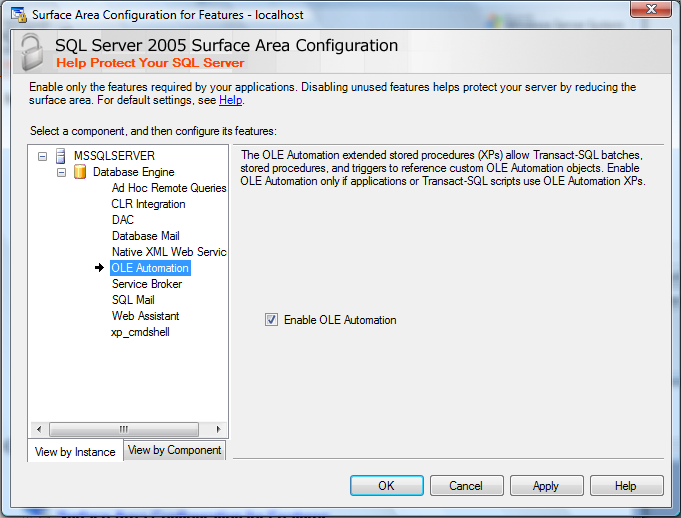Image resolution: width=681 pixels, height=518 pixels.
Task: Select SQL Mail in the tree
Action: [133, 300]
